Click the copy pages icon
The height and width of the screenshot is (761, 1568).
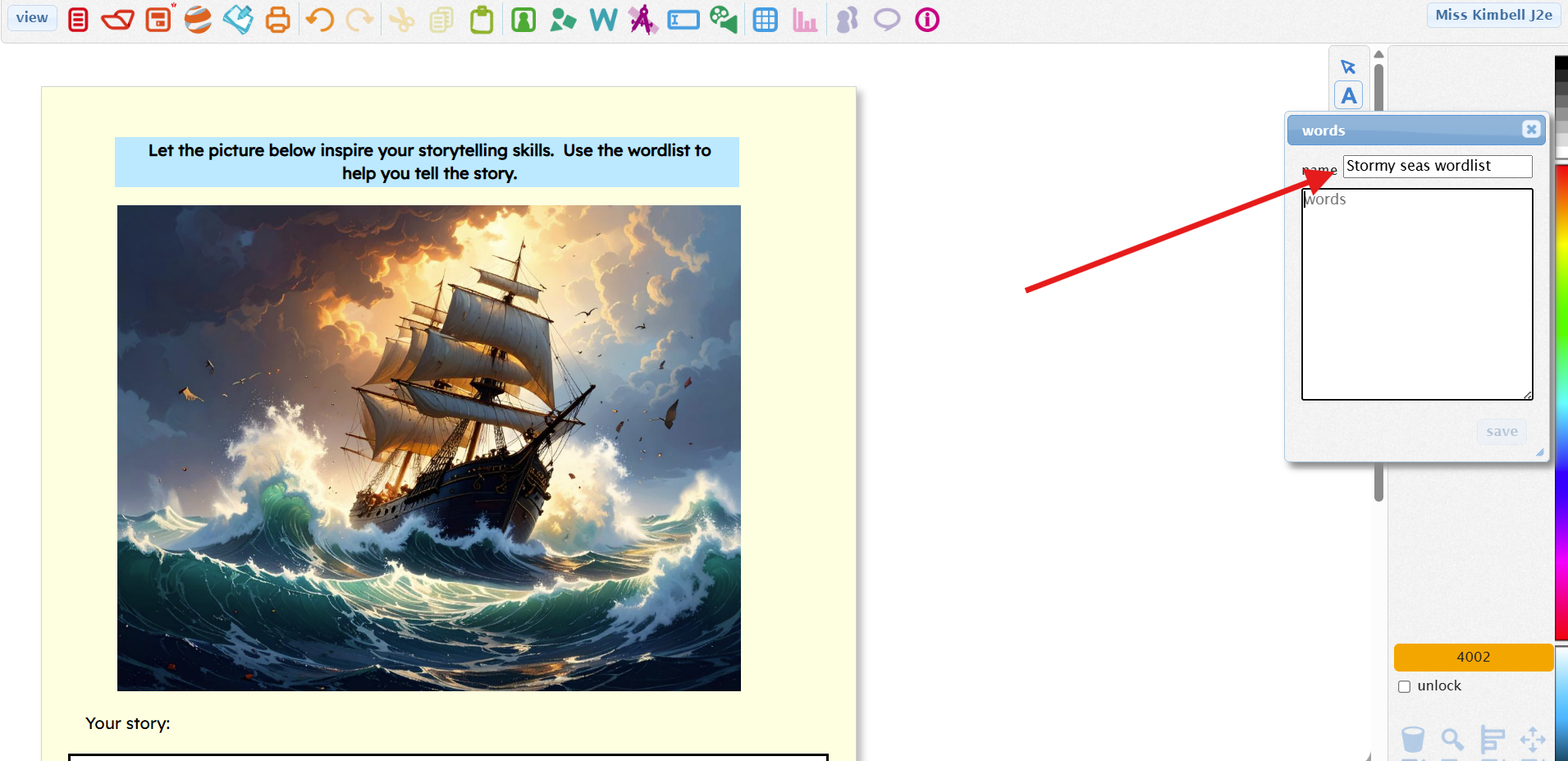441,20
